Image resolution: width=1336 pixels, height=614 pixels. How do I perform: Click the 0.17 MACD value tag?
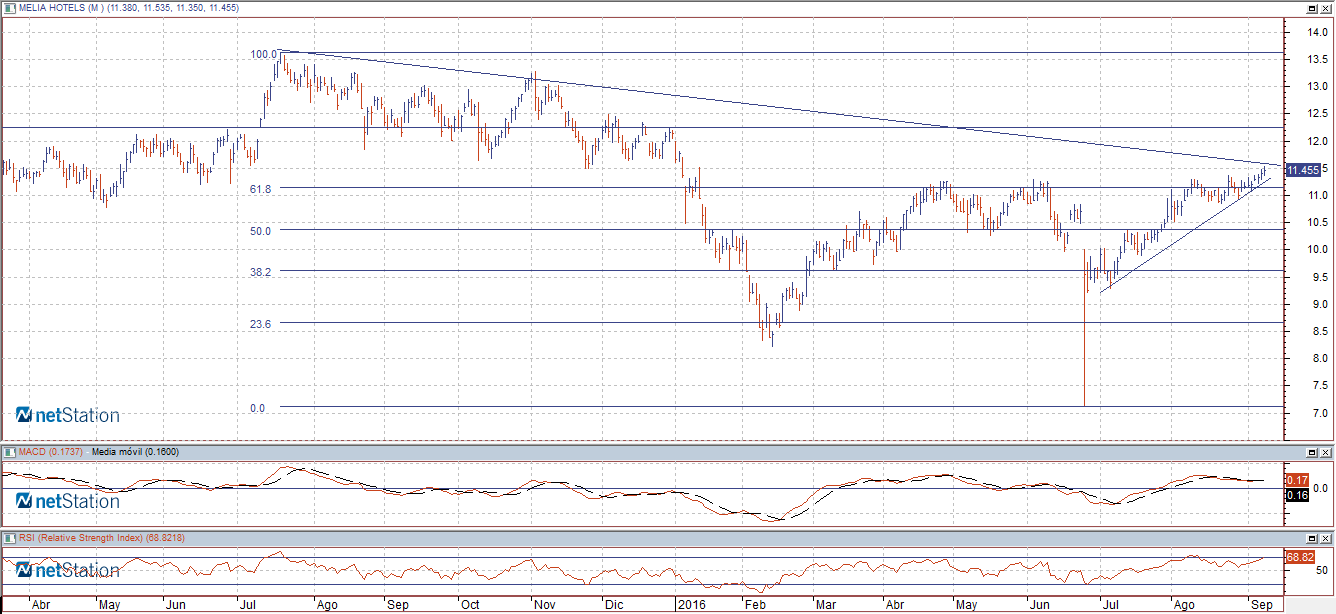click(1298, 480)
